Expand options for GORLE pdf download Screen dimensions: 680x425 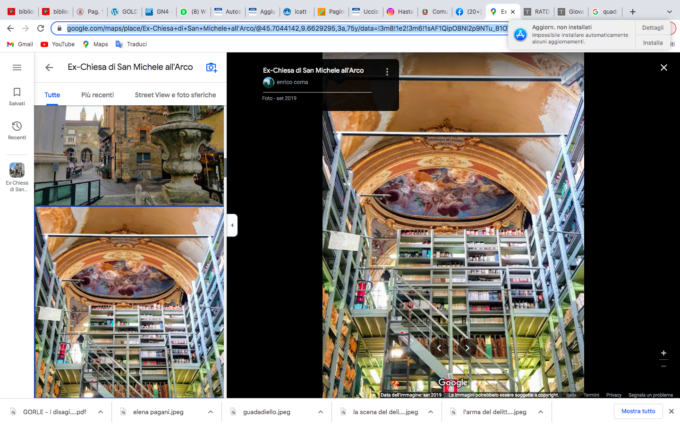tap(100, 412)
